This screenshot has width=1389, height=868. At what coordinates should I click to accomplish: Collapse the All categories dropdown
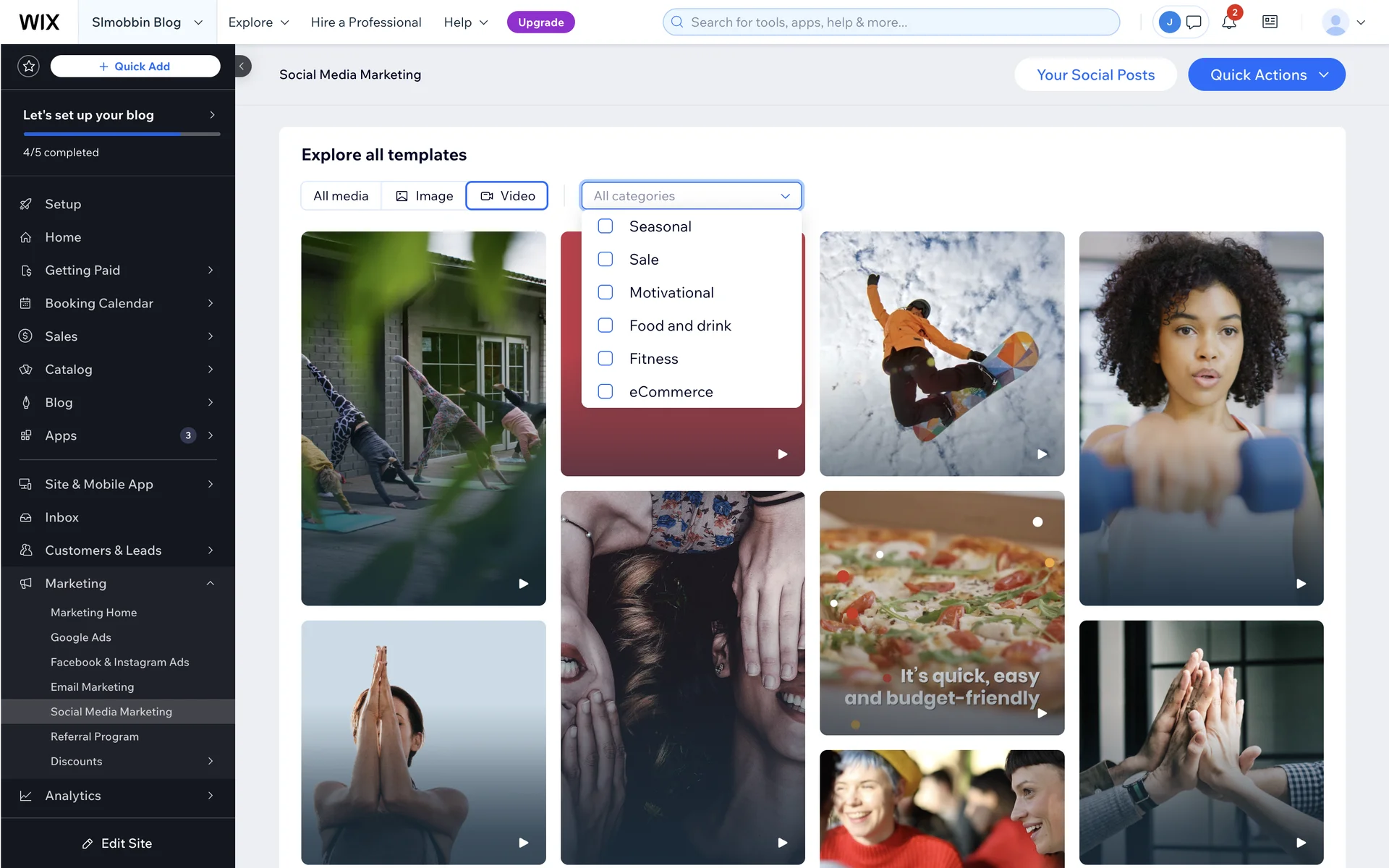coord(785,196)
